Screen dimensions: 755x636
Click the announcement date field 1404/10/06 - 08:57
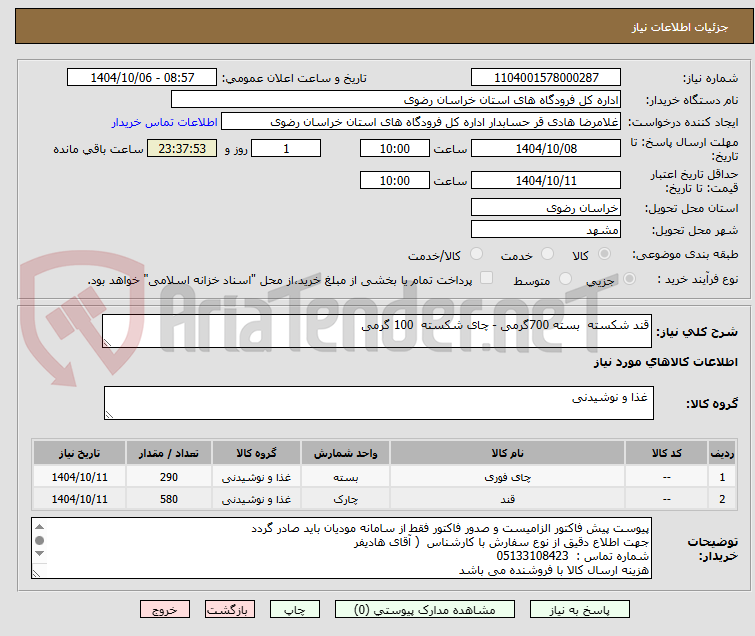pos(142,78)
